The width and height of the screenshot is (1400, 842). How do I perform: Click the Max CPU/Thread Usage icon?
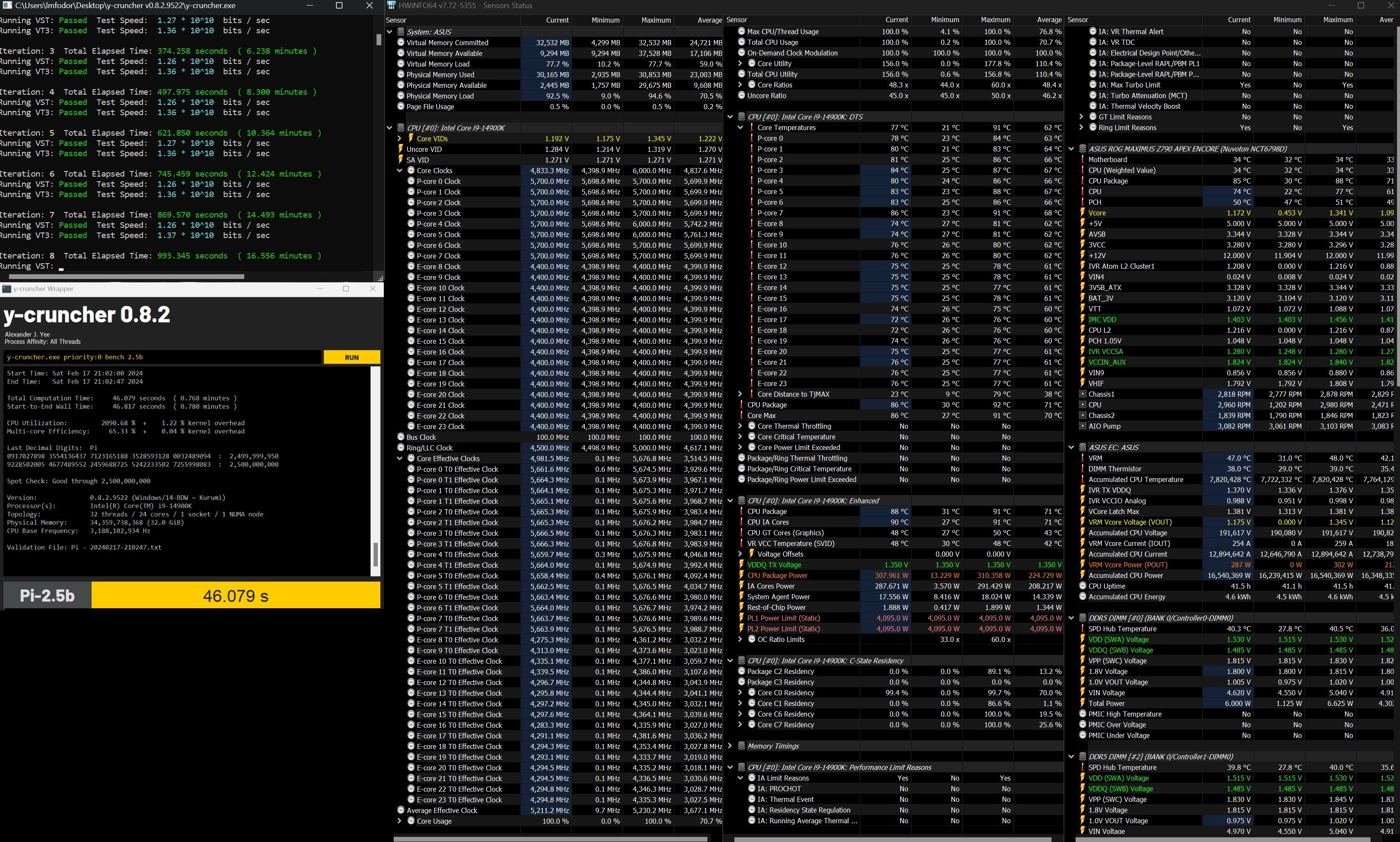point(742,32)
